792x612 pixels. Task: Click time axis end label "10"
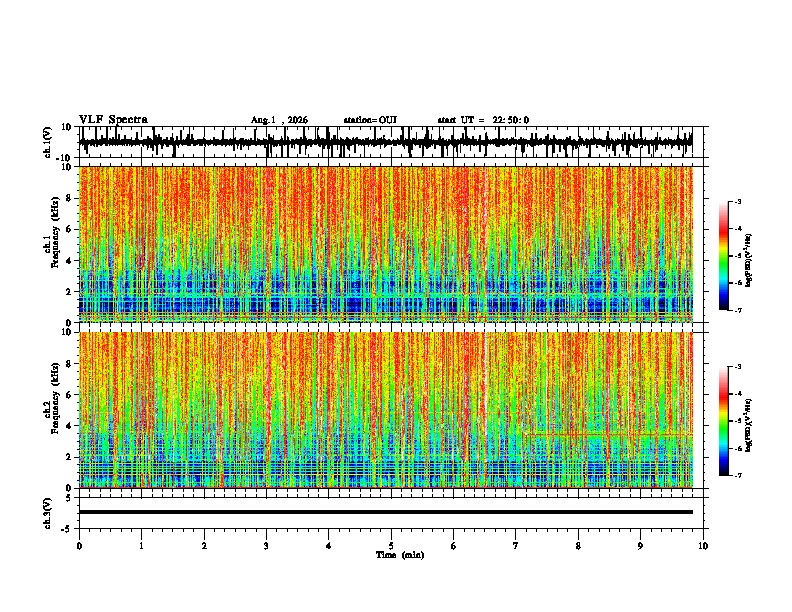pyautogui.click(x=703, y=546)
